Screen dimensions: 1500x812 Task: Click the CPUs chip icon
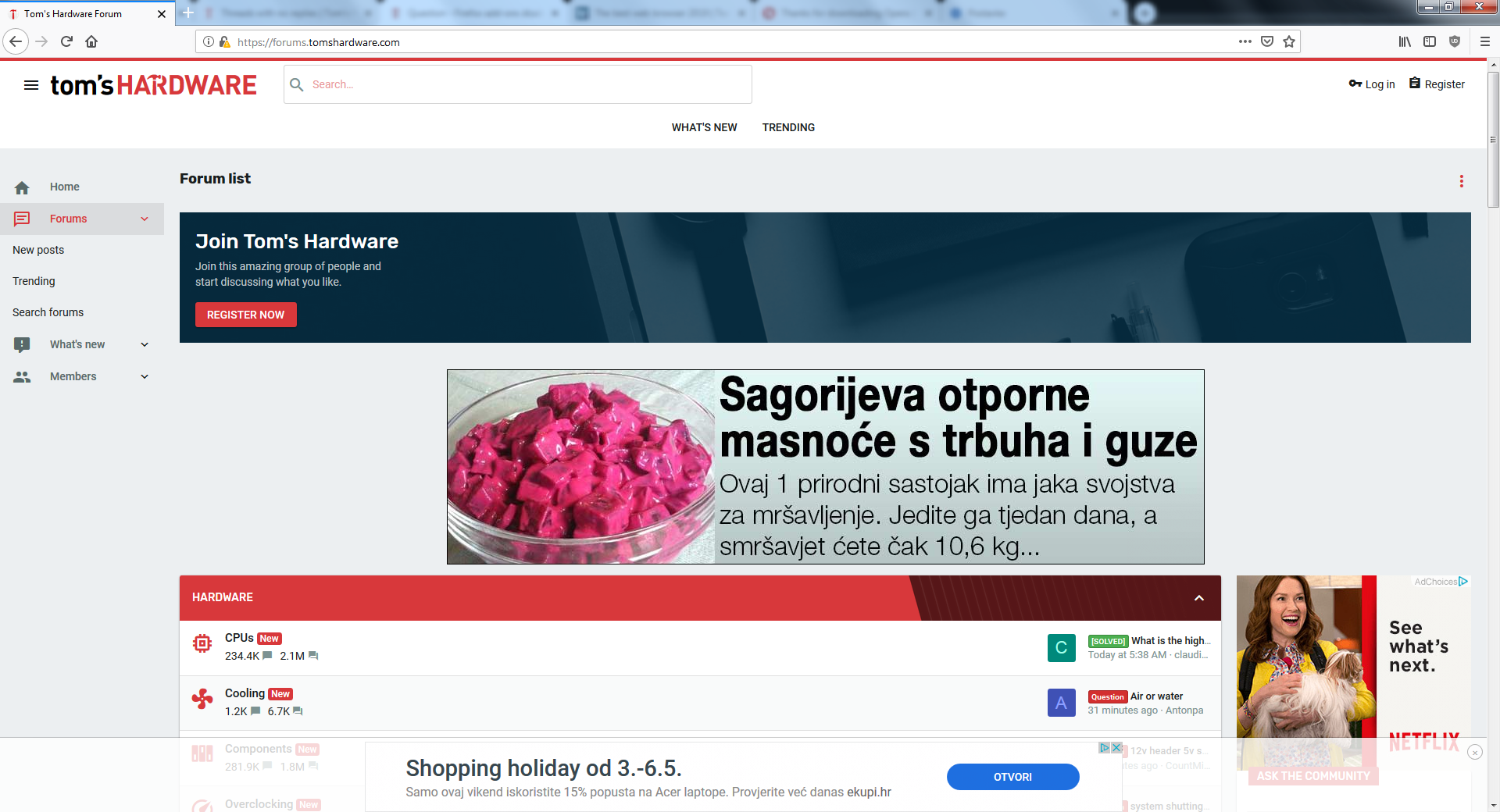202,643
